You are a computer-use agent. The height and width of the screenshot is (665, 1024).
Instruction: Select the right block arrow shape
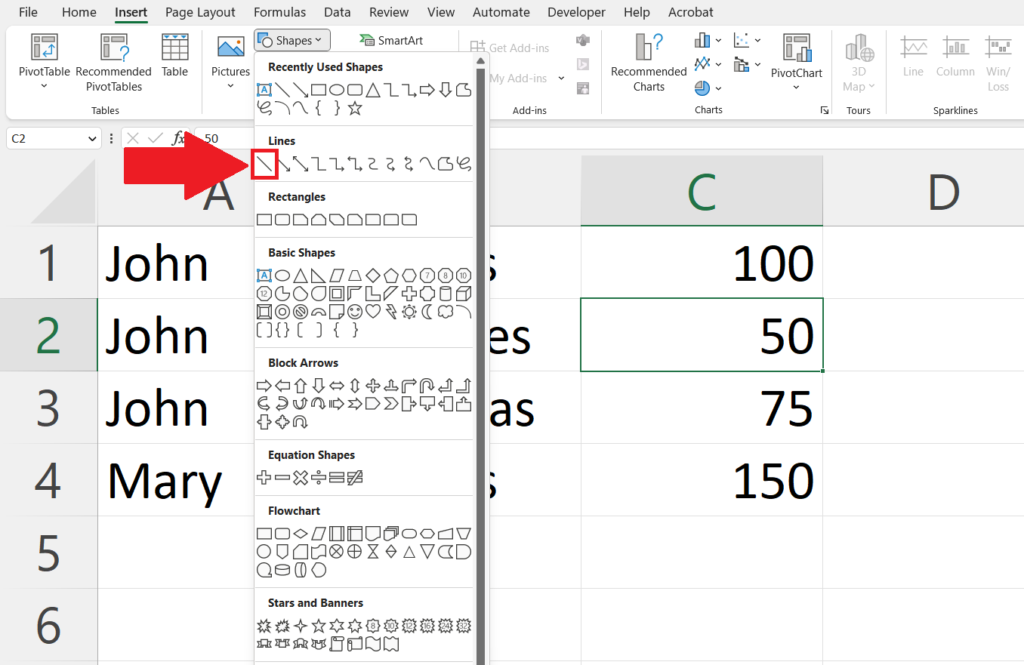(x=264, y=386)
